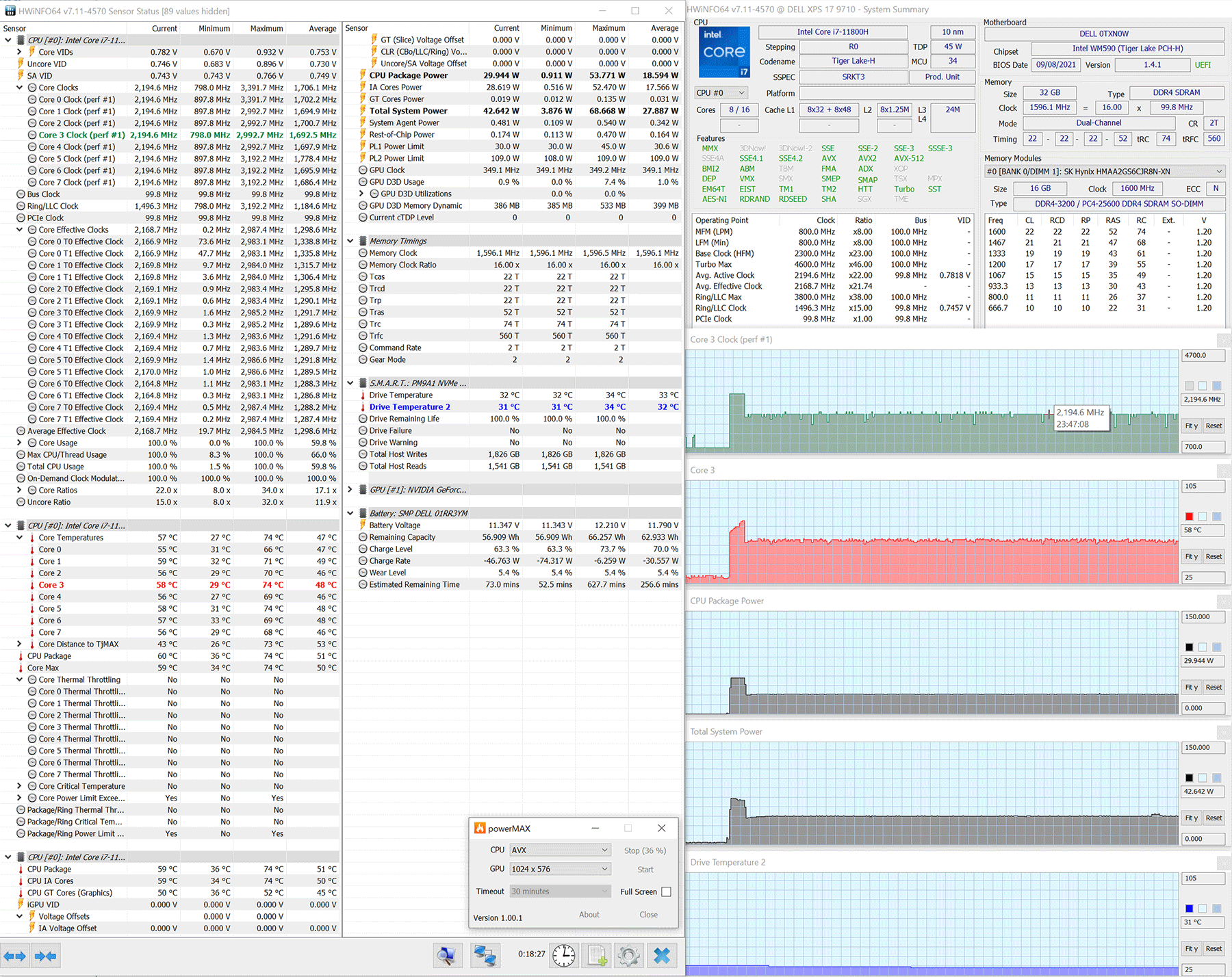Click Fit y on the Core 3 Clock graph
The image size is (1232, 977).
pyautogui.click(x=1192, y=426)
